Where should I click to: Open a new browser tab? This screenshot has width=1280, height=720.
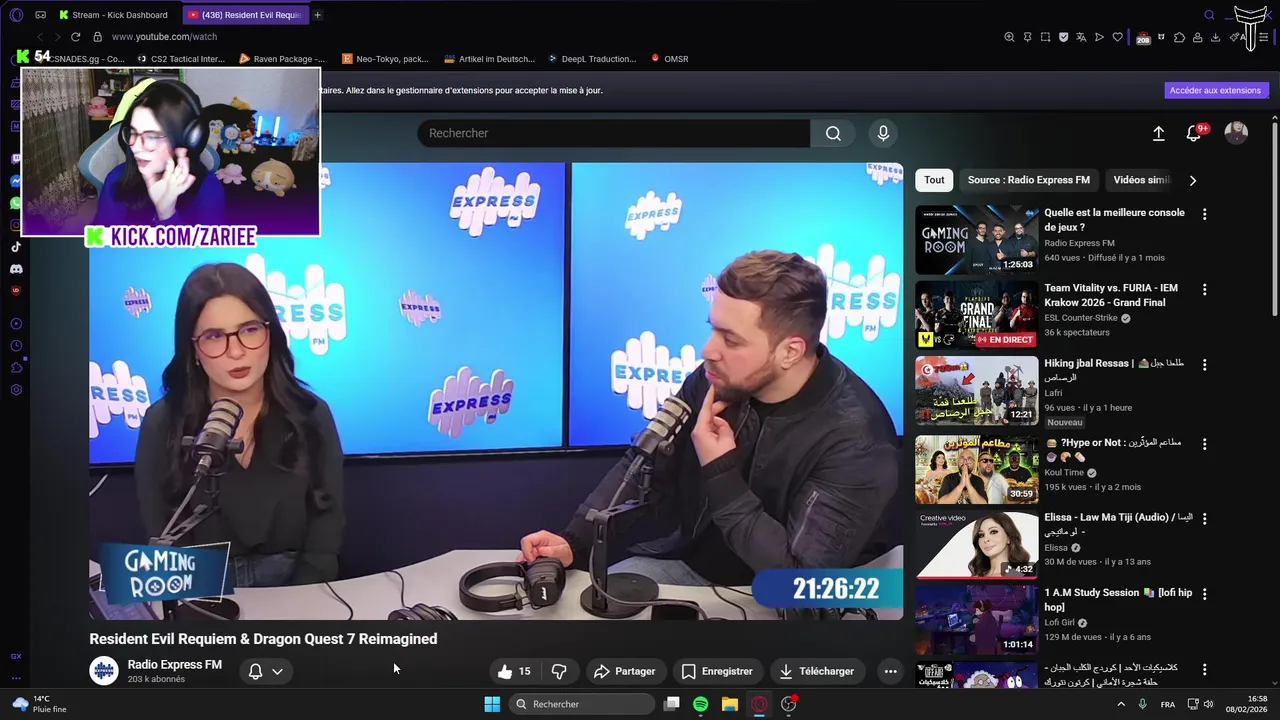point(317,15)
